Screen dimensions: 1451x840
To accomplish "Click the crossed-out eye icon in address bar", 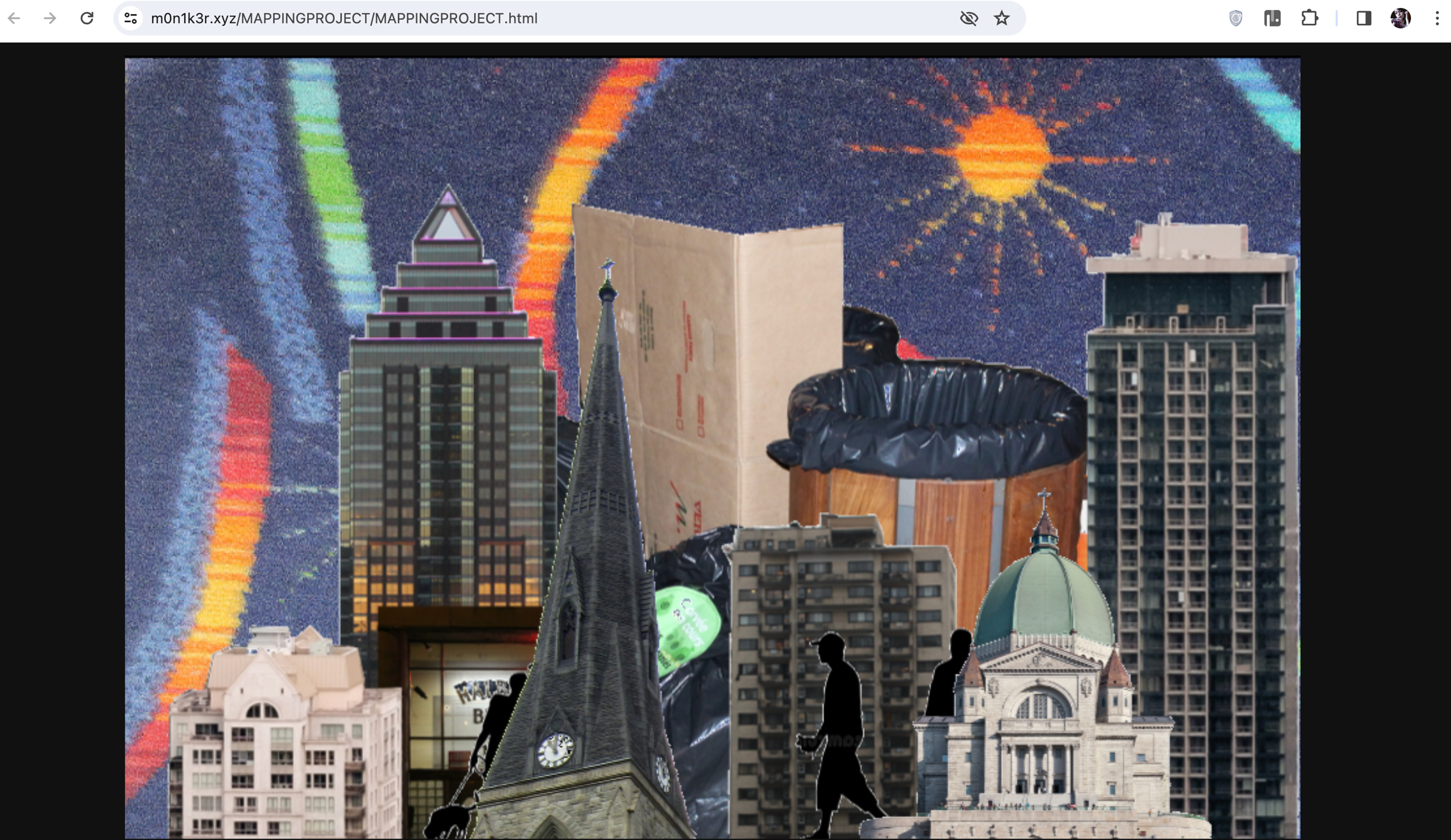I will (969, 19).
